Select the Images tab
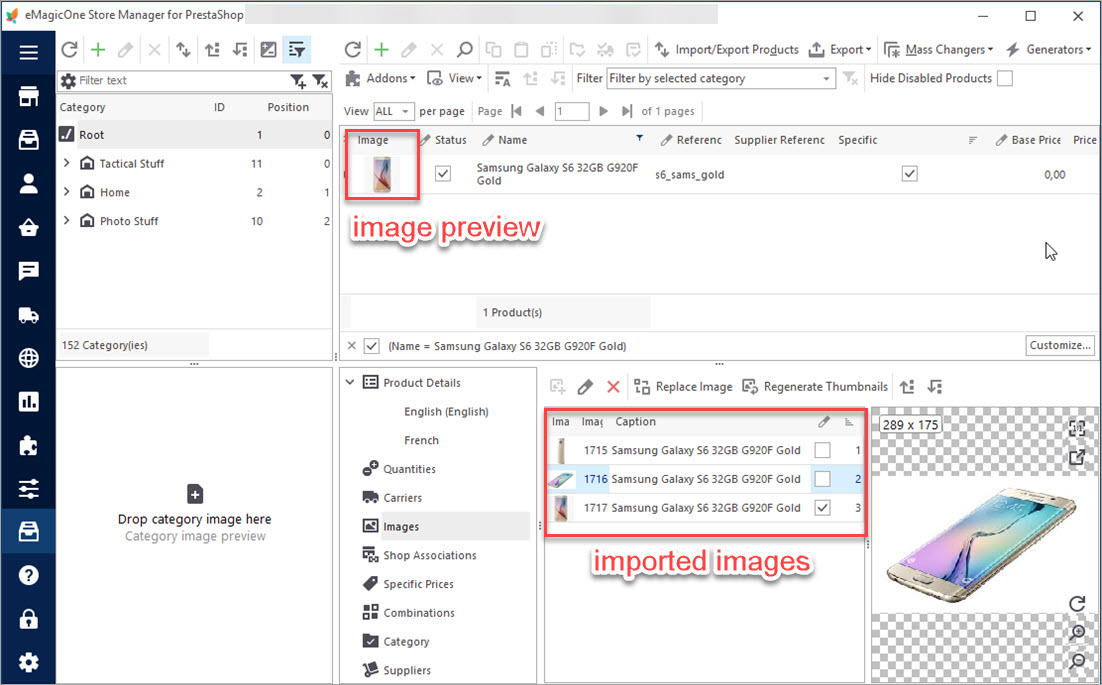This screenshot has width=1102, height=685. point(446,526)
